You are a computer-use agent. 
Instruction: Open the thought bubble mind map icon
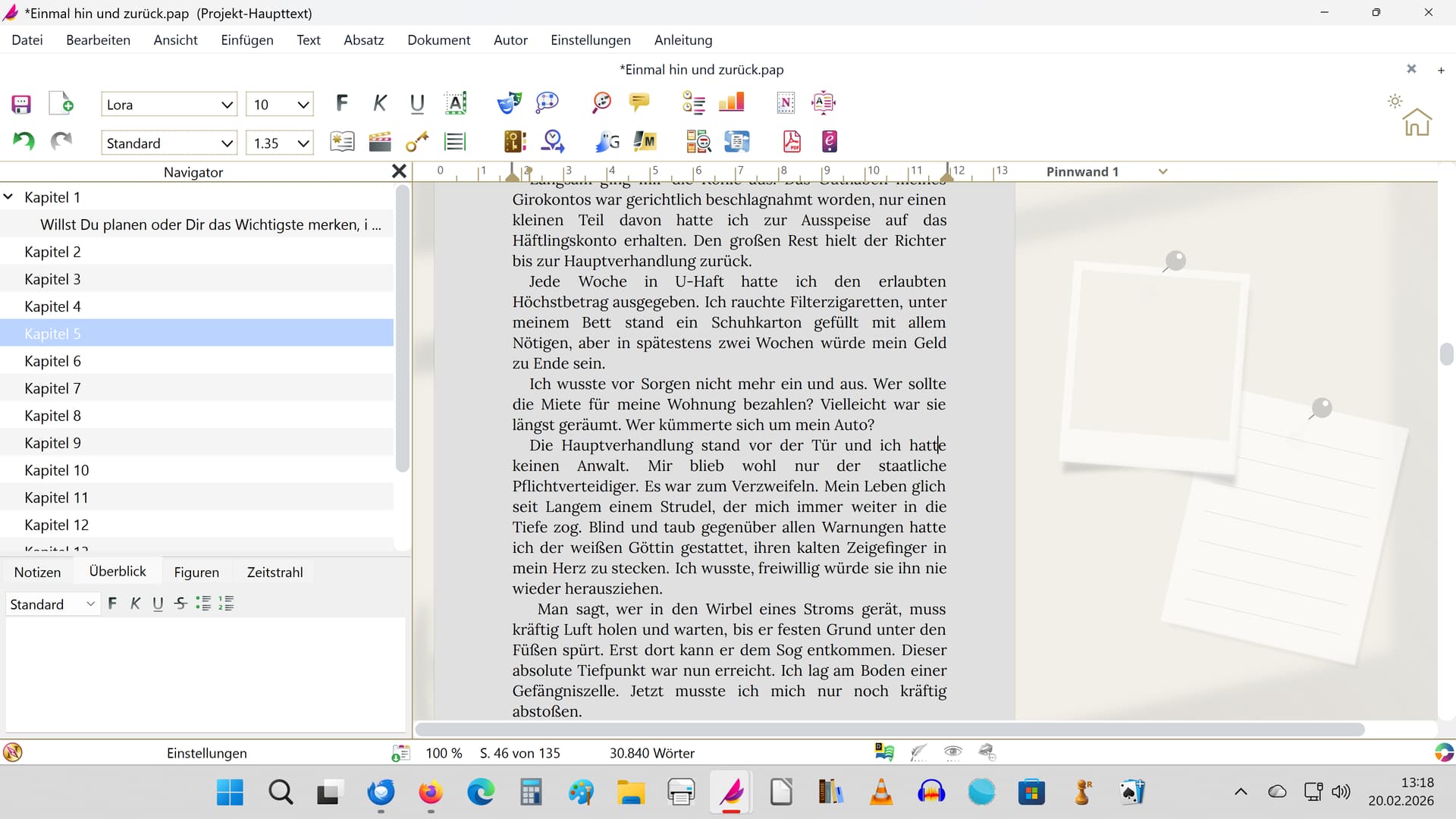point(547,102)
